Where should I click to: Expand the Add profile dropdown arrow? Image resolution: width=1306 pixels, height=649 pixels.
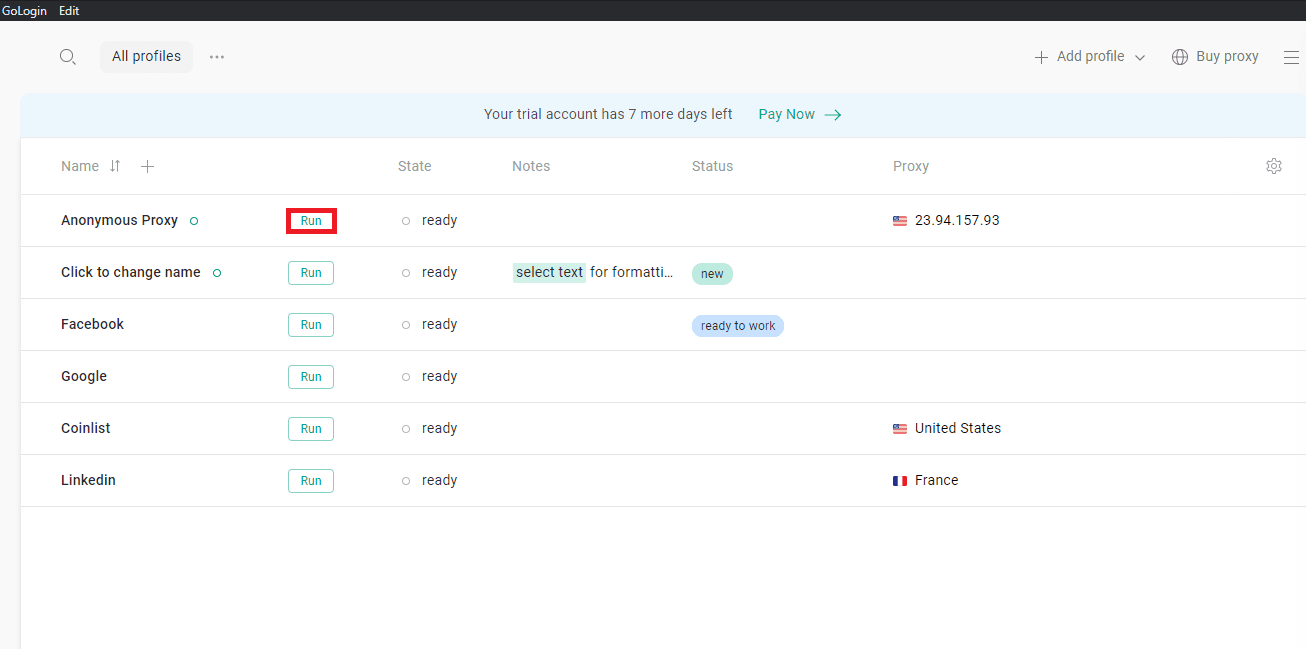click(x=1140, y=57)
